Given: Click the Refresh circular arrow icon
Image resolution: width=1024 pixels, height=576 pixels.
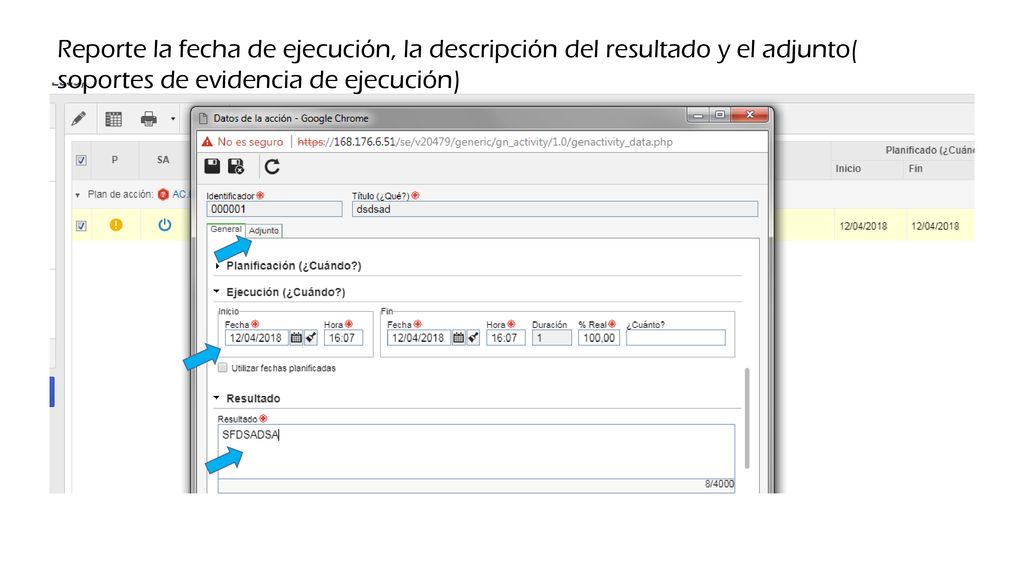Looking at the screenshot, I should pyautogui.click(x=272, y=167).
